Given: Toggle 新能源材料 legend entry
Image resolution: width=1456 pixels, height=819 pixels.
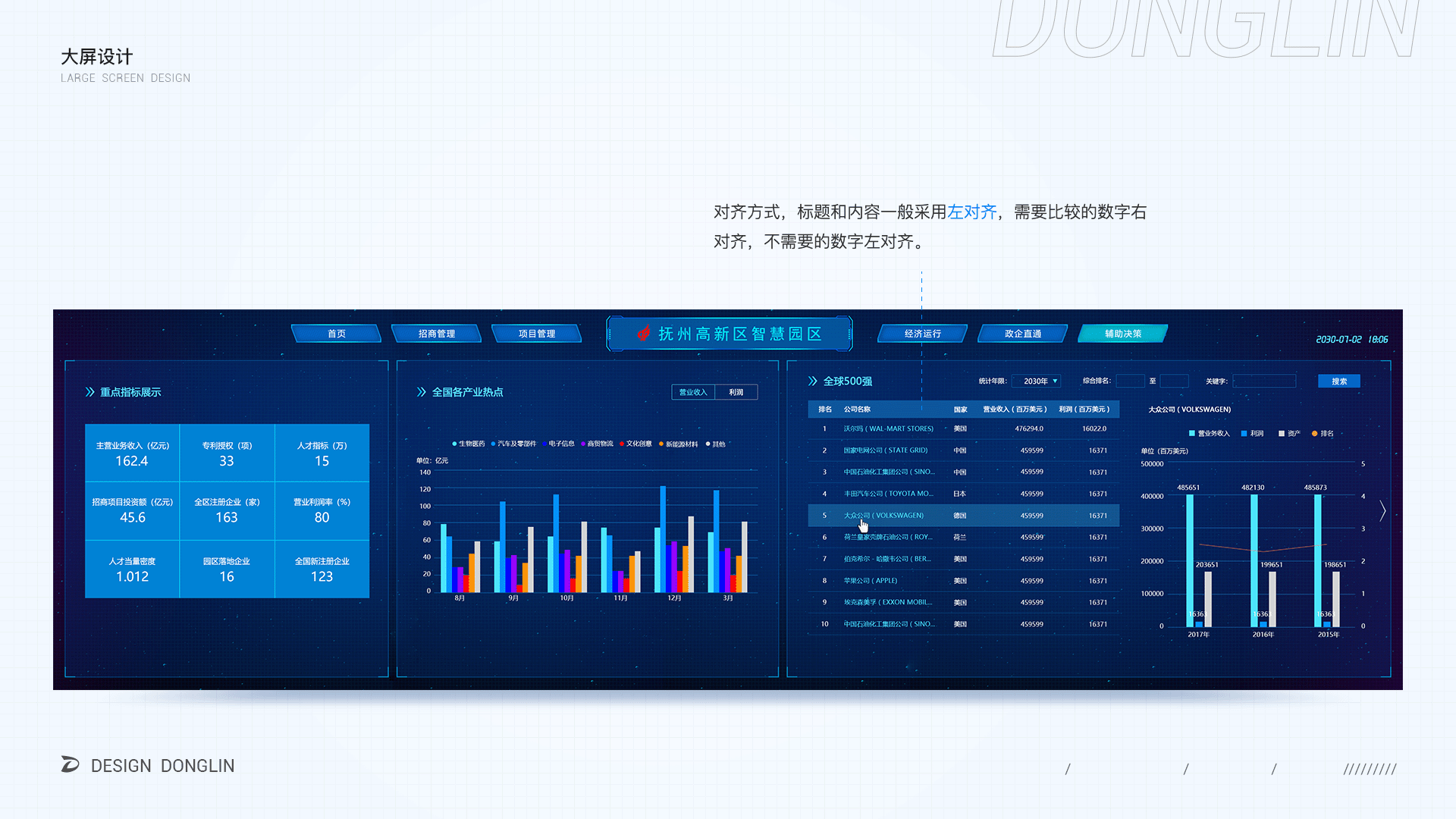Looking at the screenshot, I should point(678,444).
